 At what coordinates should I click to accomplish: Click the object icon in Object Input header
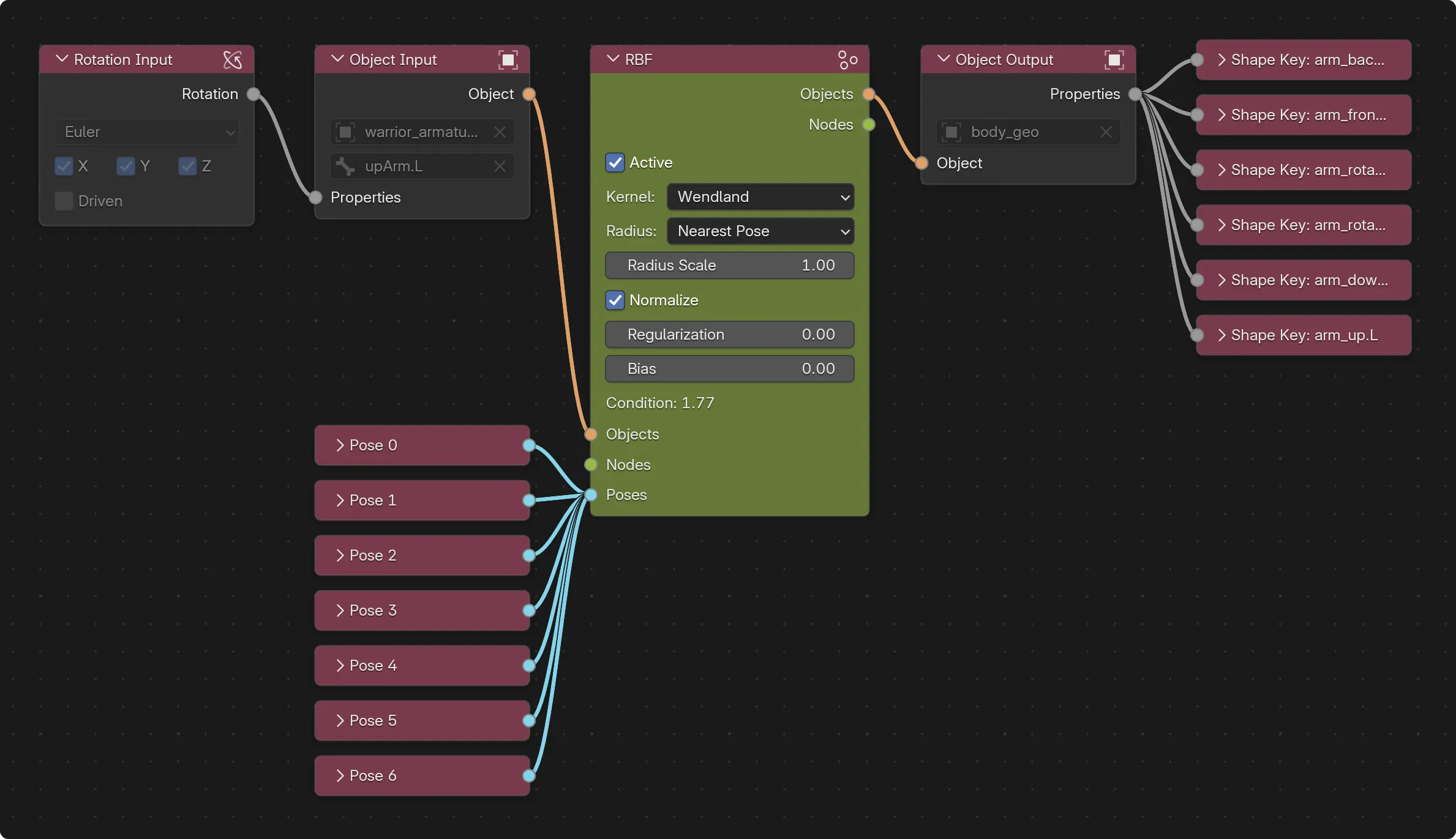click(x=508, y=59)
